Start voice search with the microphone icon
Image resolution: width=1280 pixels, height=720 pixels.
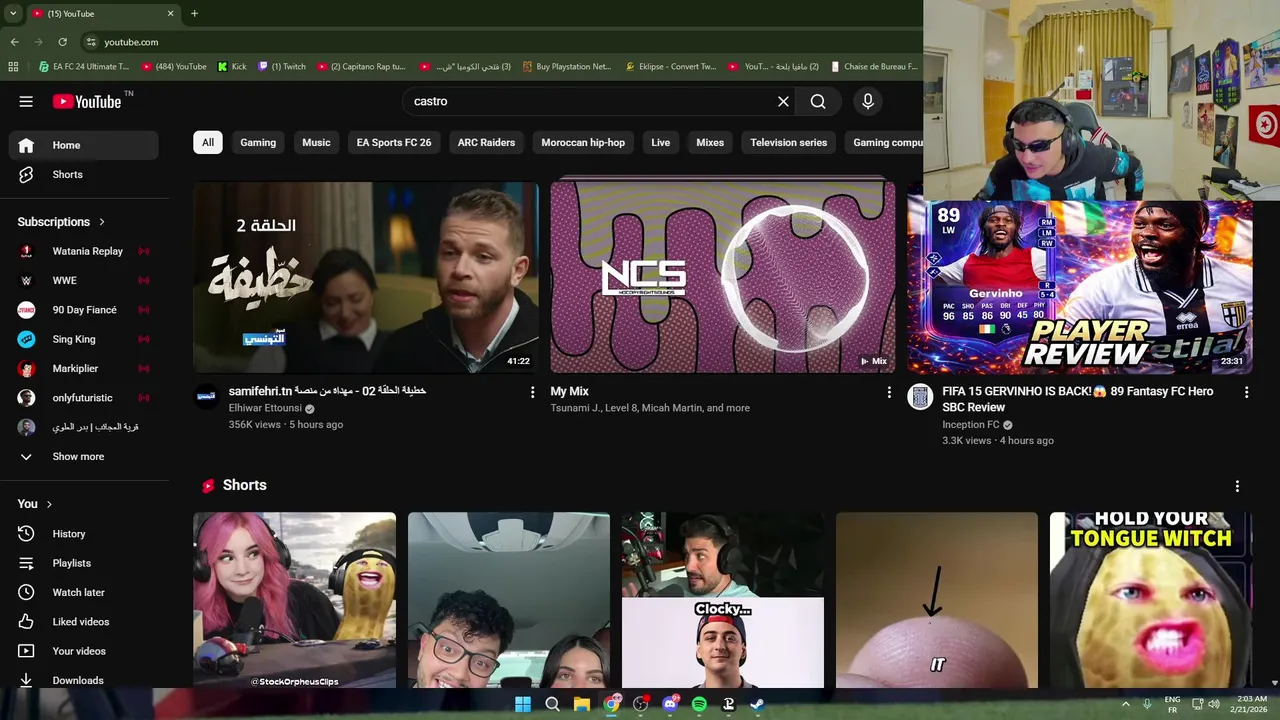pos(868,101)
